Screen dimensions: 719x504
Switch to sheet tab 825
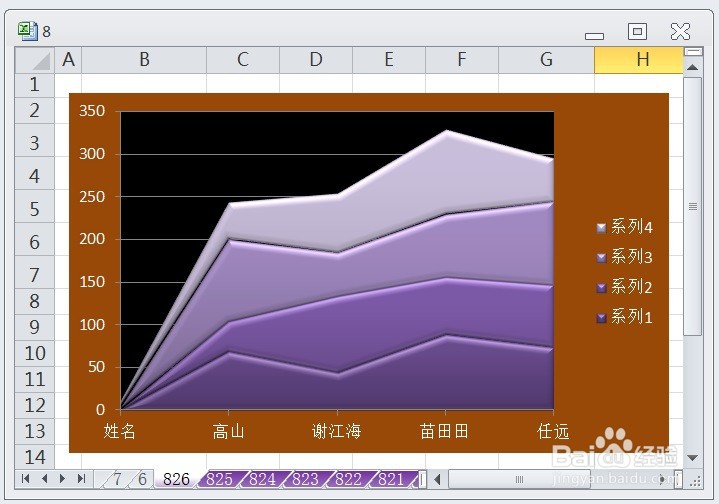point(219,479)
